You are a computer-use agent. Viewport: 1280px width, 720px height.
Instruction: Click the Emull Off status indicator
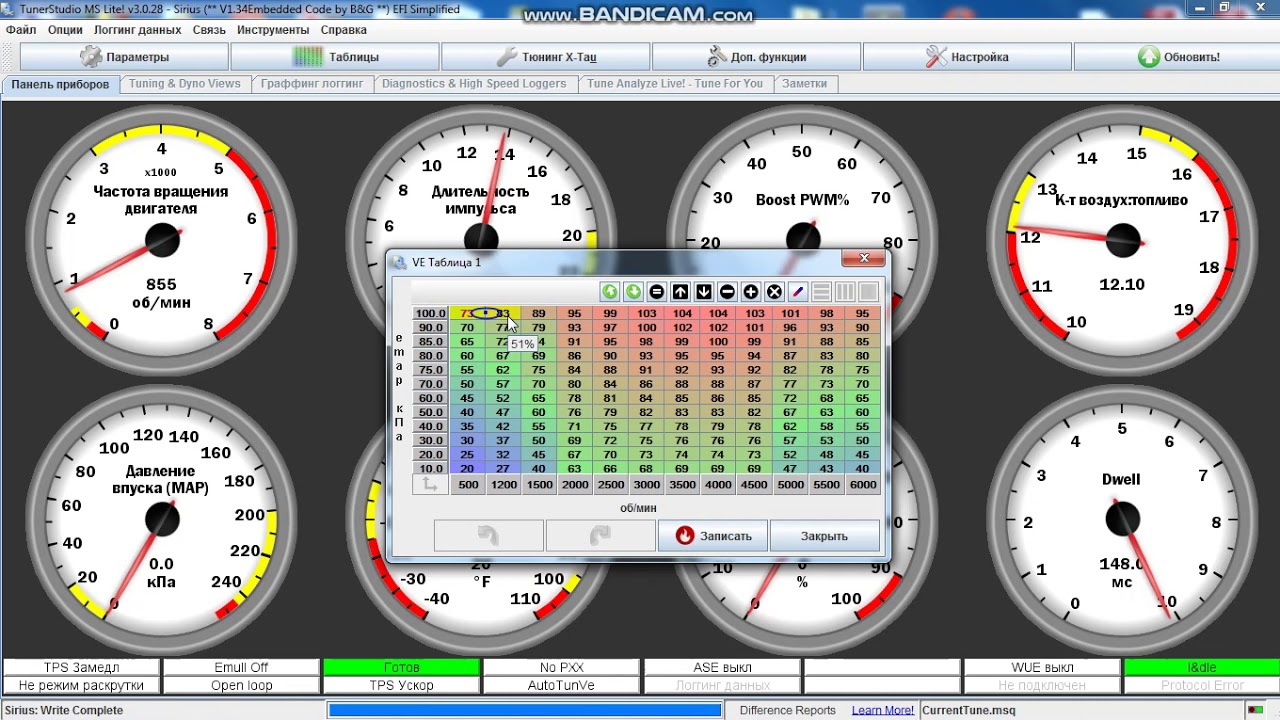[x=241, y=667]
